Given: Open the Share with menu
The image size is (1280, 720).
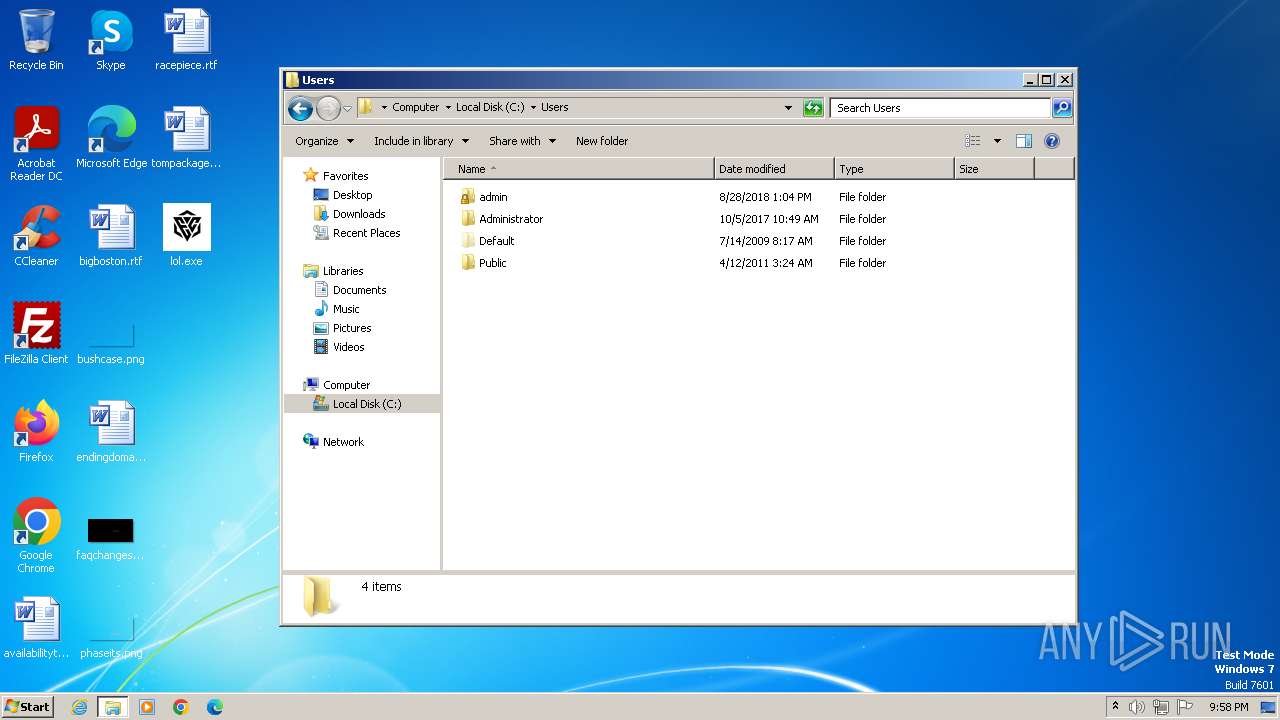Looking at the screenshot, I should (522, 141).
